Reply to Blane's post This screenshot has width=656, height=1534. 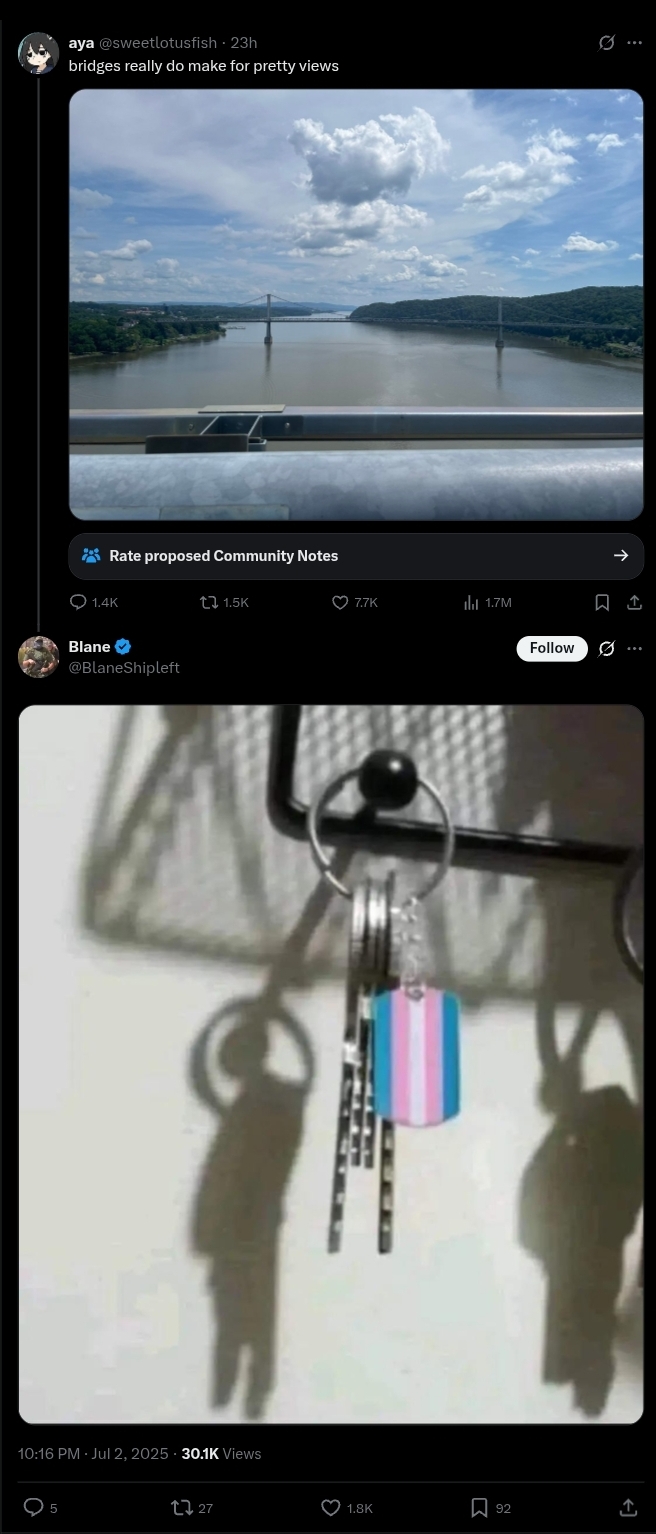[33, 1508]
